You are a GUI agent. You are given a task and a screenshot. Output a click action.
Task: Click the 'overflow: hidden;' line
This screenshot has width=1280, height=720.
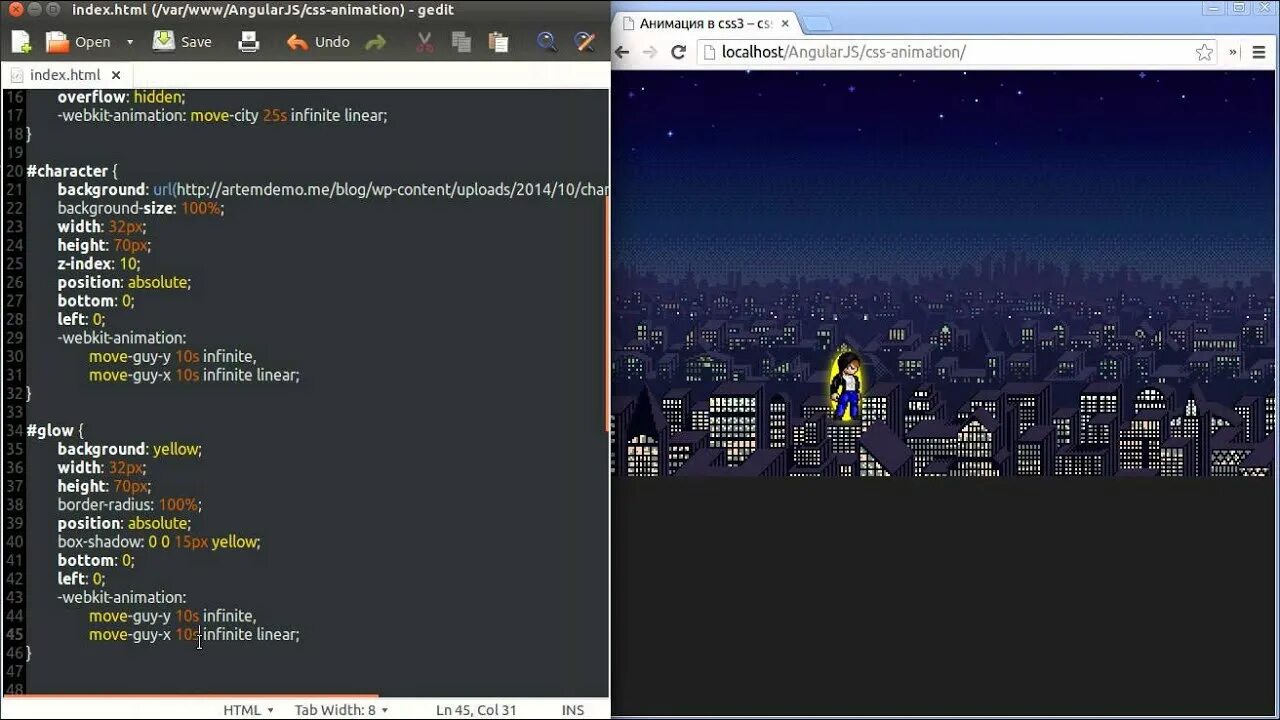click(x=122, y=97)
